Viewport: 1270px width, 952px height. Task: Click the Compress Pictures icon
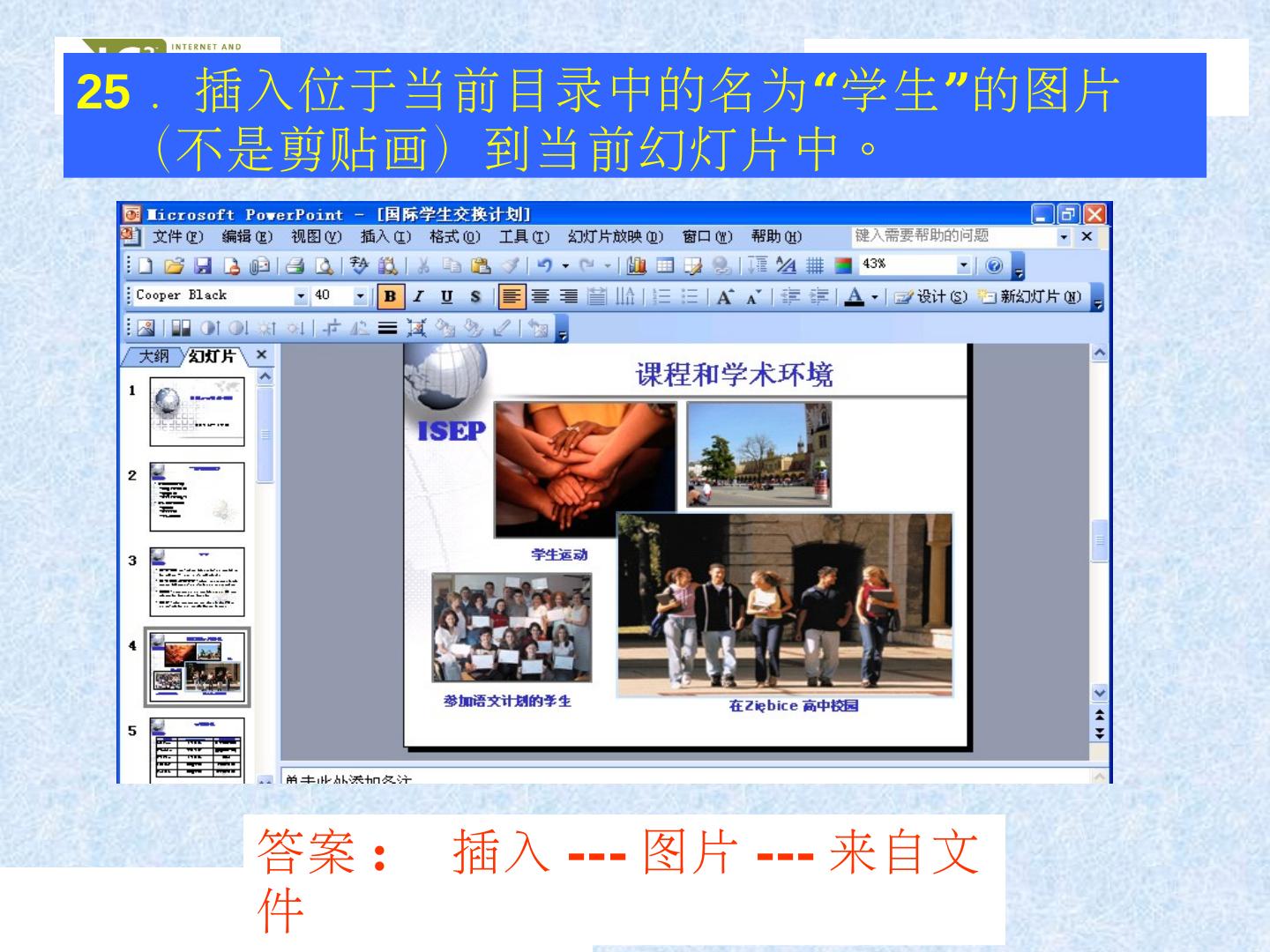416,329
